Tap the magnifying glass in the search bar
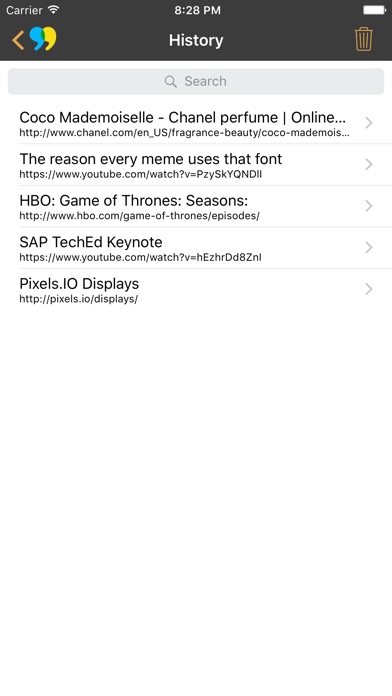392x696 pixels. (x=170, y=81)
